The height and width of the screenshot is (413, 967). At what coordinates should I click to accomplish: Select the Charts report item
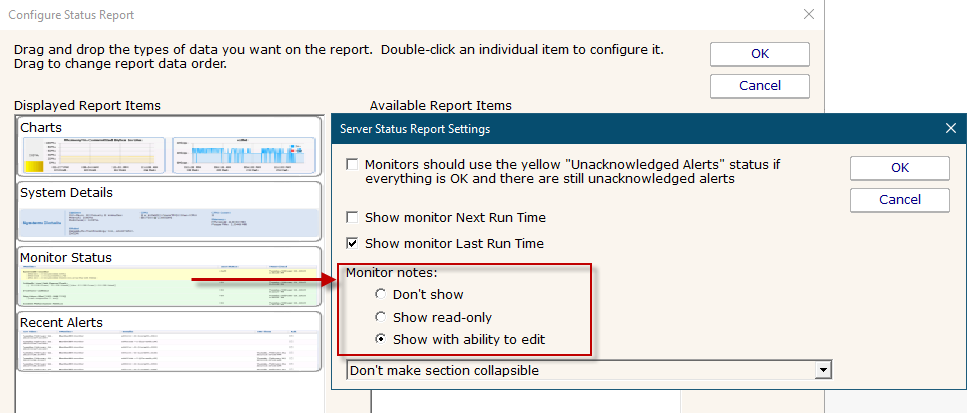tap(41, 128)
